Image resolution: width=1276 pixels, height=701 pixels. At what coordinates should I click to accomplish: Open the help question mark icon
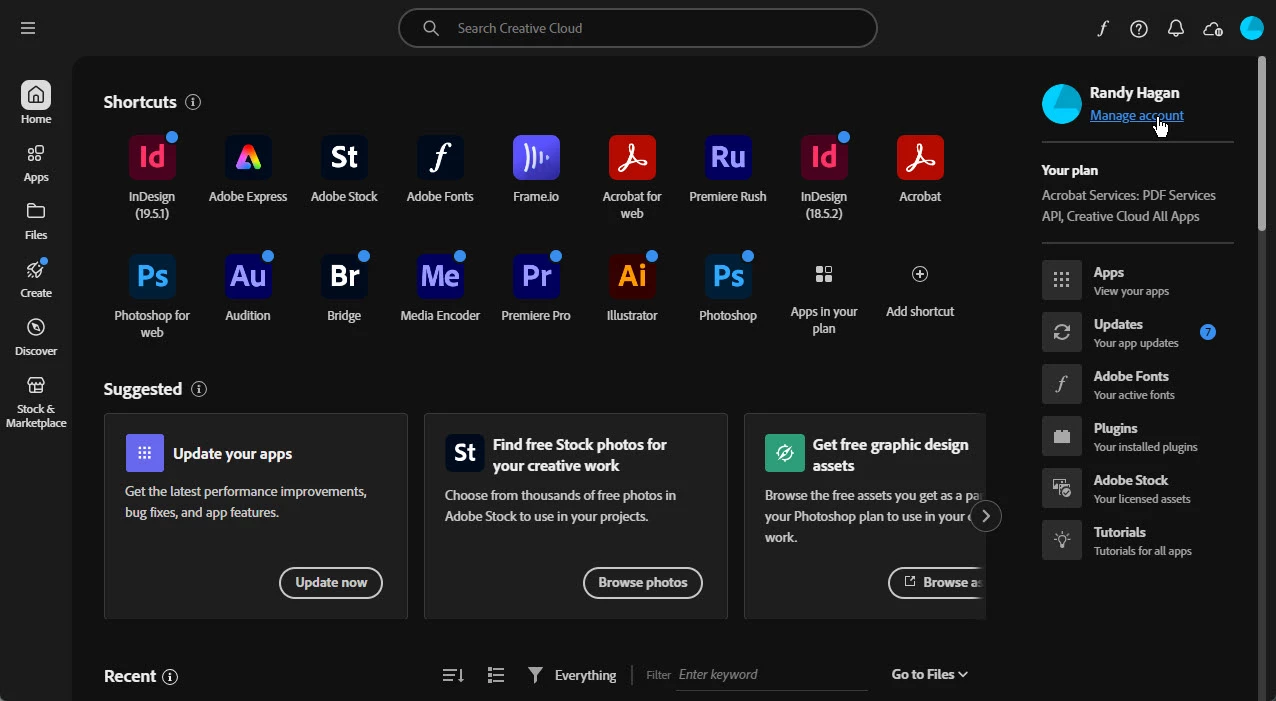coord(1139,29)
